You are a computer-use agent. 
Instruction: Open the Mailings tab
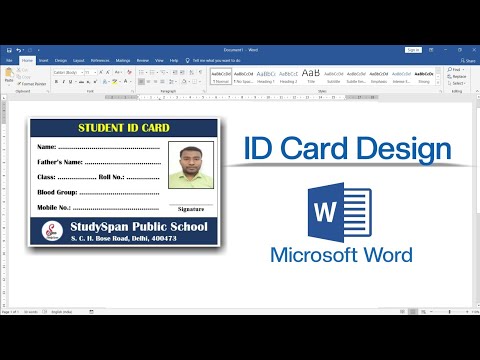click(x=123, y=61)
